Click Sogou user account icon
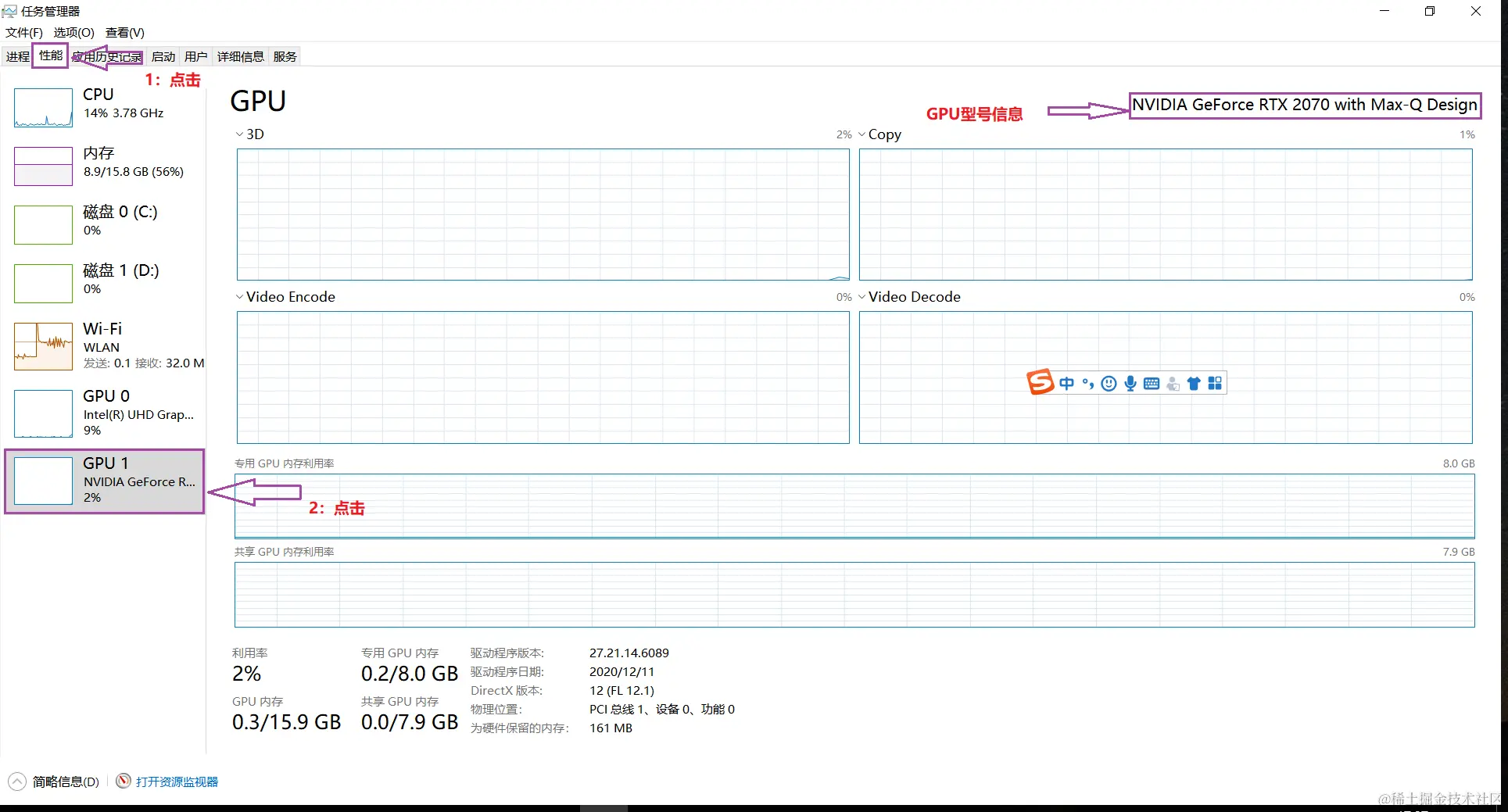 [1173, 384]
